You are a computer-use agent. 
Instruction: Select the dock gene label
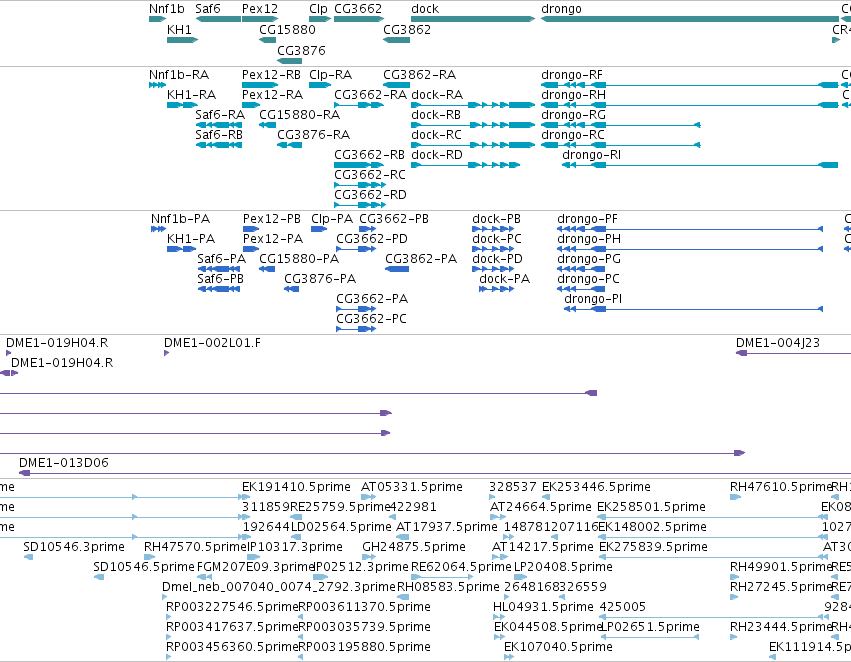pos(425,9)
